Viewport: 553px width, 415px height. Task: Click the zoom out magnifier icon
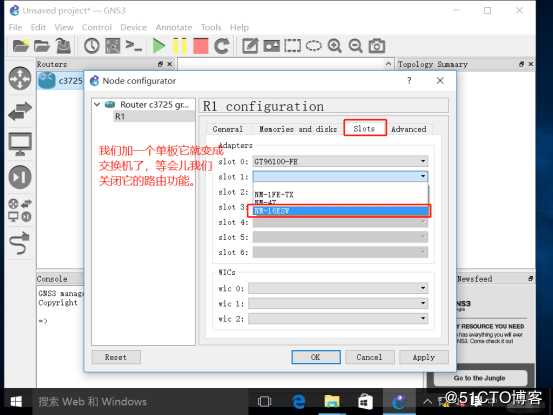(356, 46)
